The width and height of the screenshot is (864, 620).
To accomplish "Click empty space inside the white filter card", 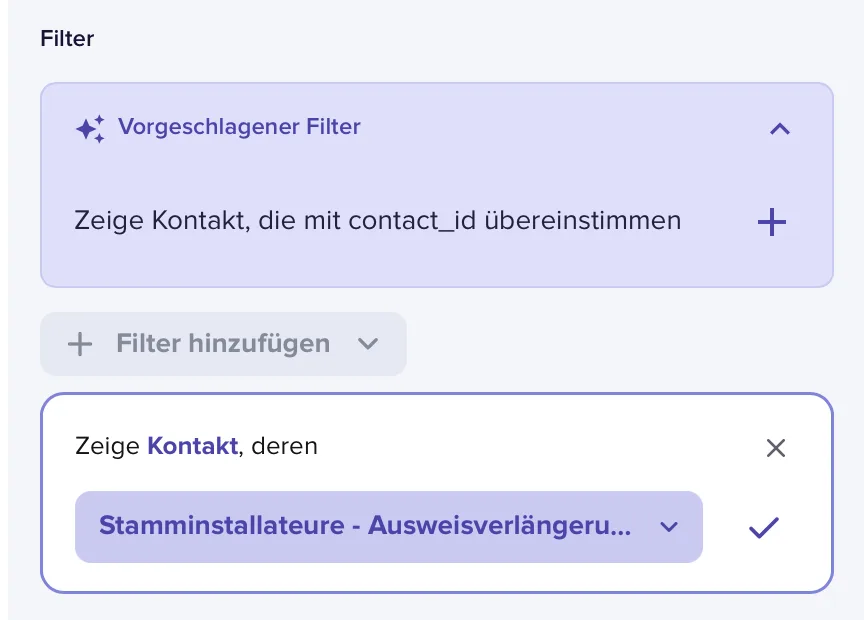I will click(x=496, y=448).
